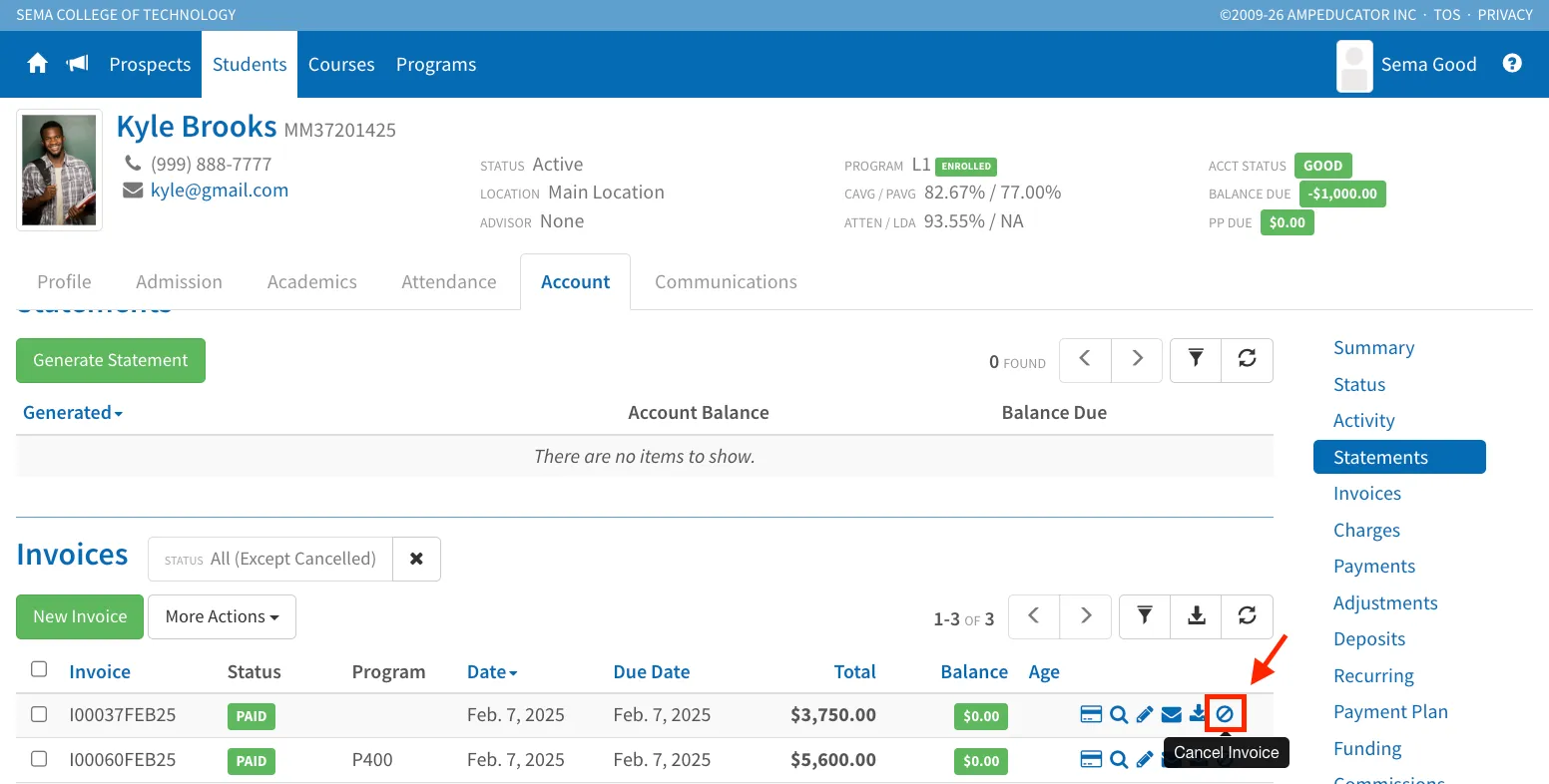1549x784 pixels.
Task: Edit invoice I00060FEB25 with pencil icon
Action: 1145,759
